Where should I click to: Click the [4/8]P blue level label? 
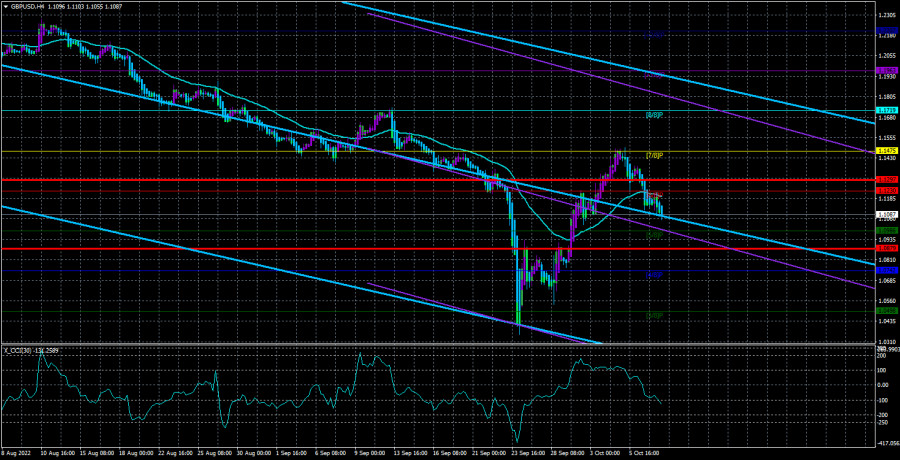click(654, 275)
